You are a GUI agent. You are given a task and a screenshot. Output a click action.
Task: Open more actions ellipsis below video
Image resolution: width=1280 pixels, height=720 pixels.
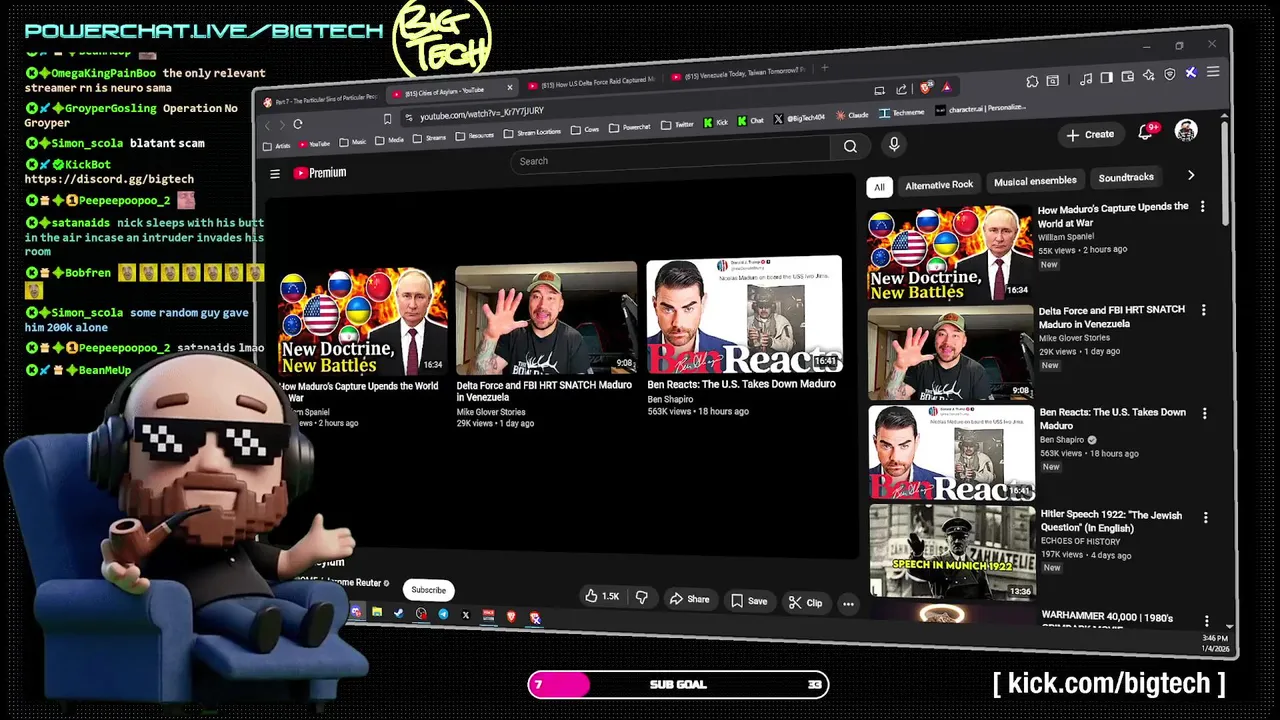[848, 603]
